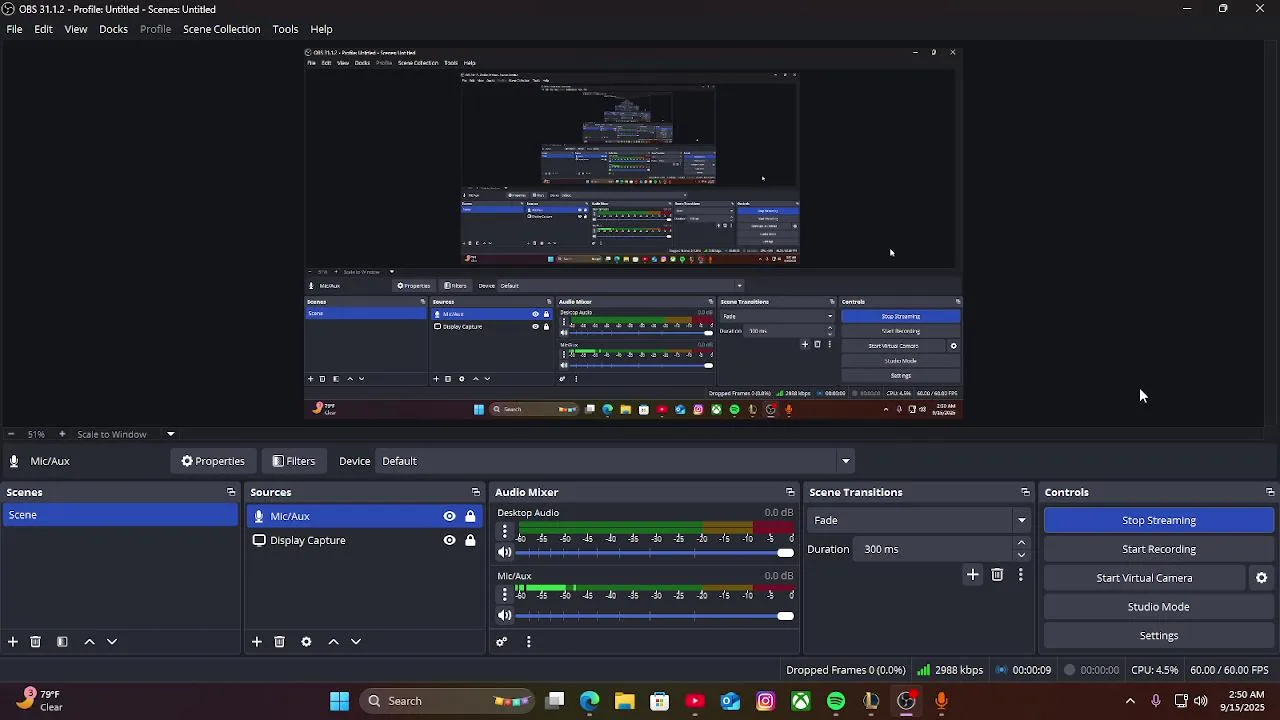
Task: Open Windows Start menu
Action: click(339, 701)
